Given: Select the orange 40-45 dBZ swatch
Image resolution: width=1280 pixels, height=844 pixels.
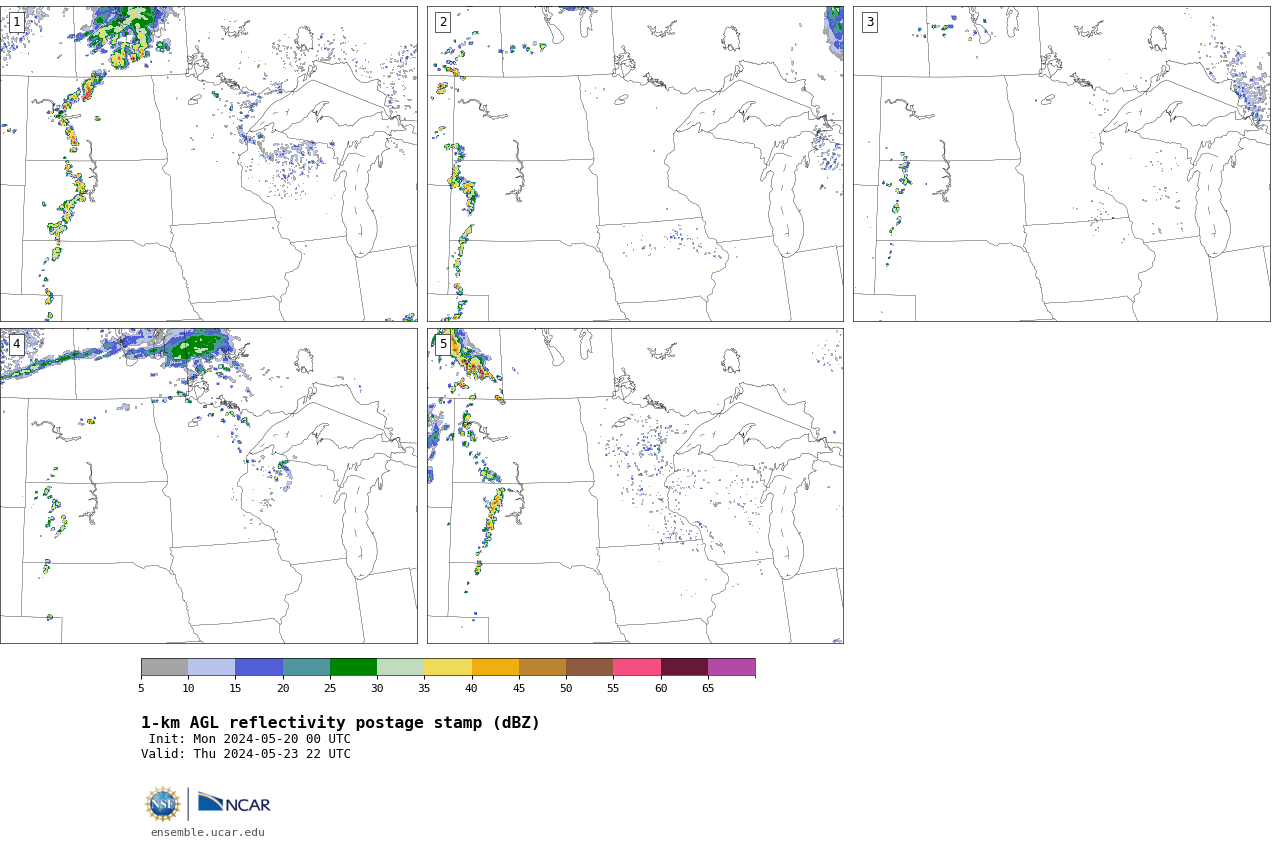Looking at the screenshot, I should [495, 667].
